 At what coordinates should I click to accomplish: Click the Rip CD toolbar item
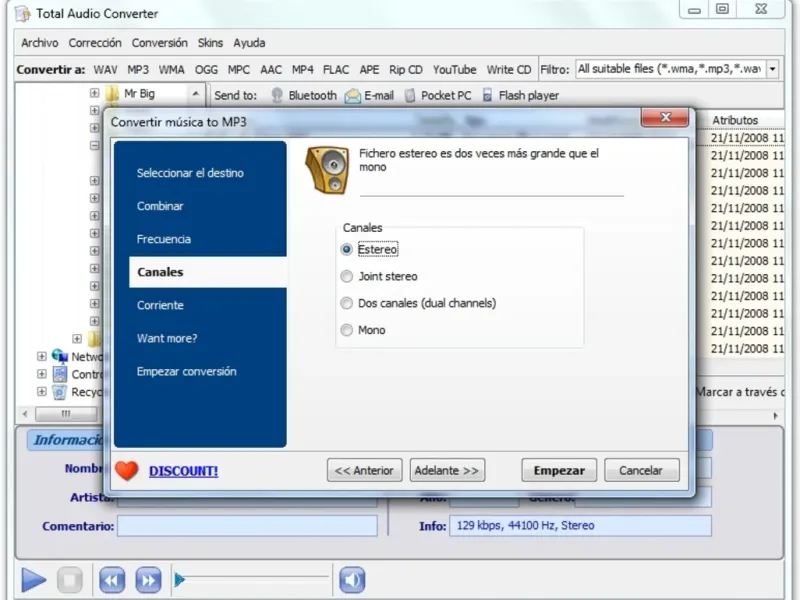pos(406,70)
